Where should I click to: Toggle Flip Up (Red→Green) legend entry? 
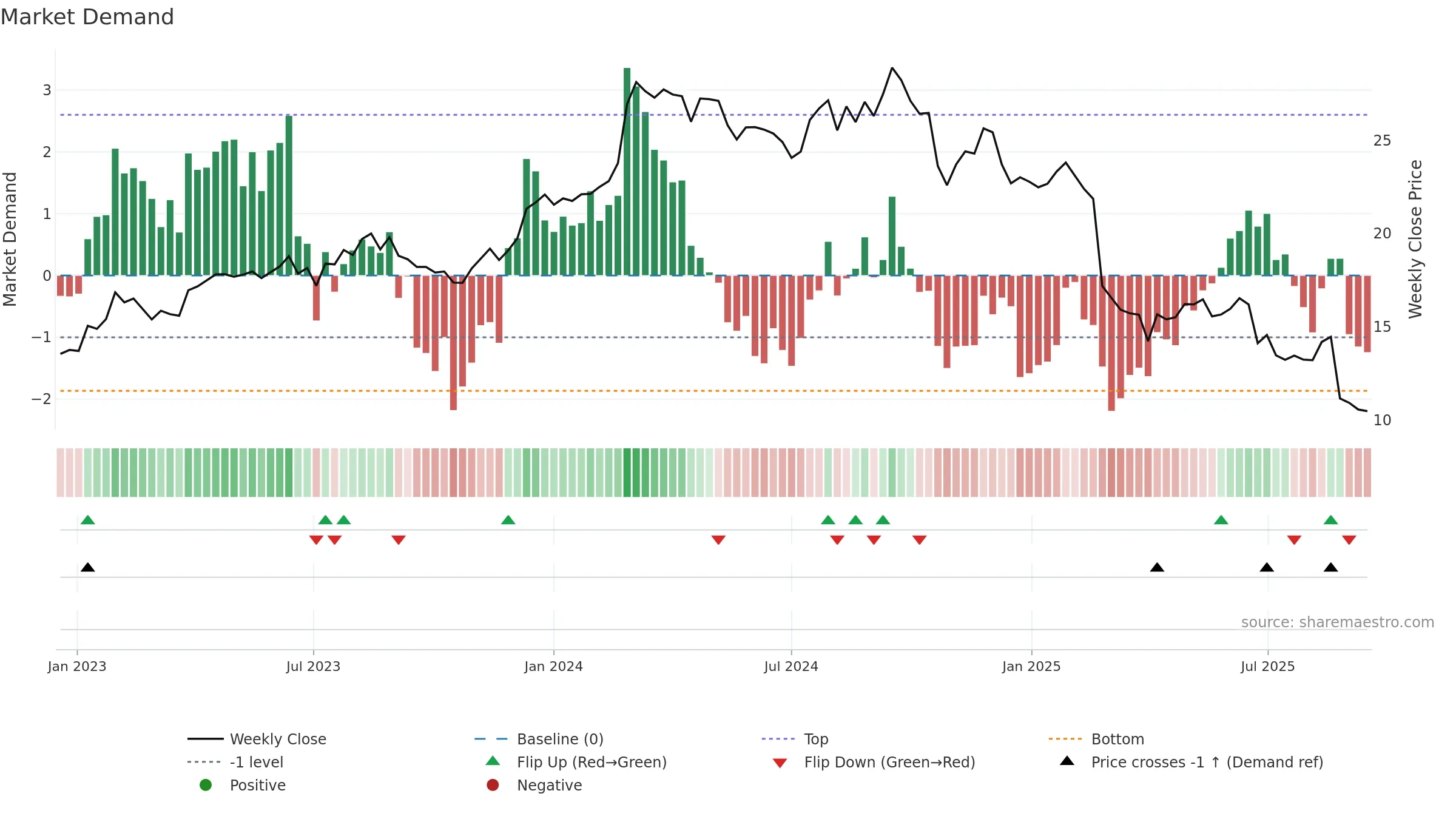[576, 762]
